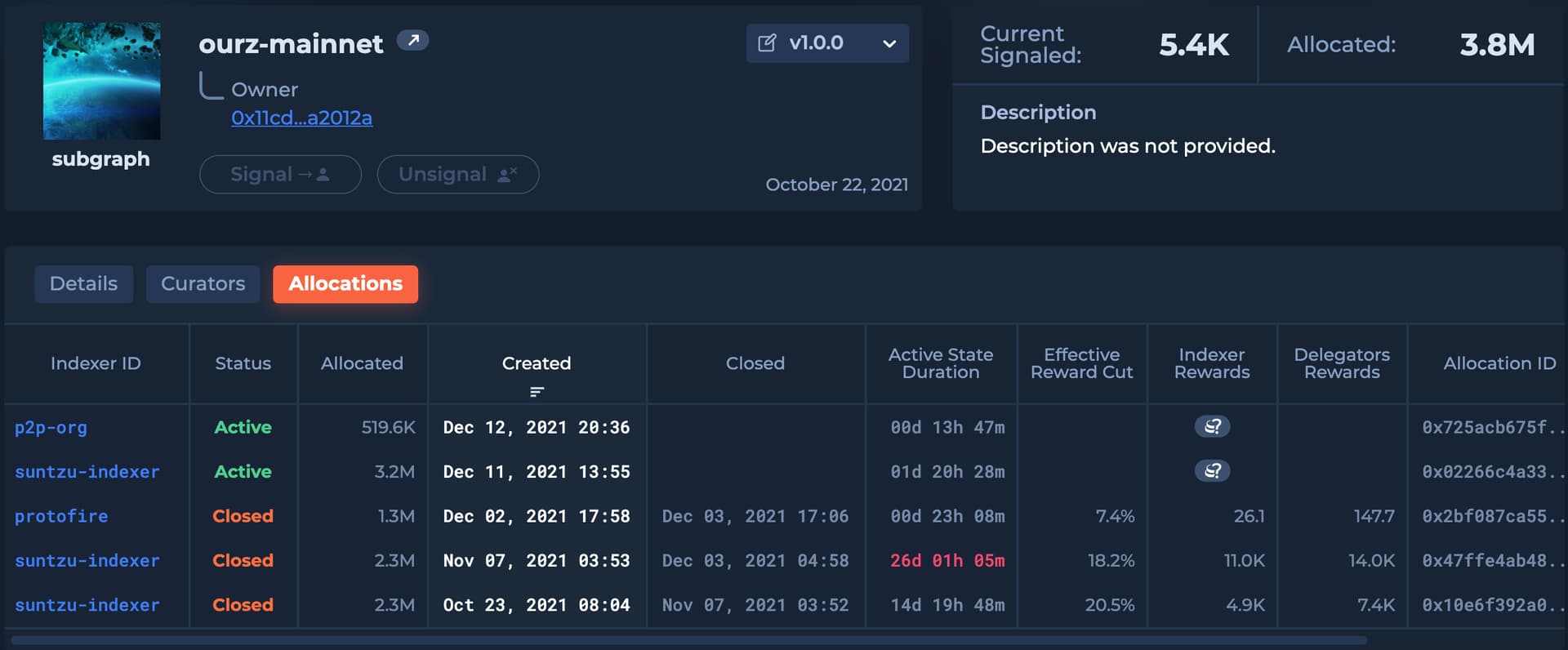1568x650 pixels.
Task: Sort table by the Status column
Action: point(243,363)
